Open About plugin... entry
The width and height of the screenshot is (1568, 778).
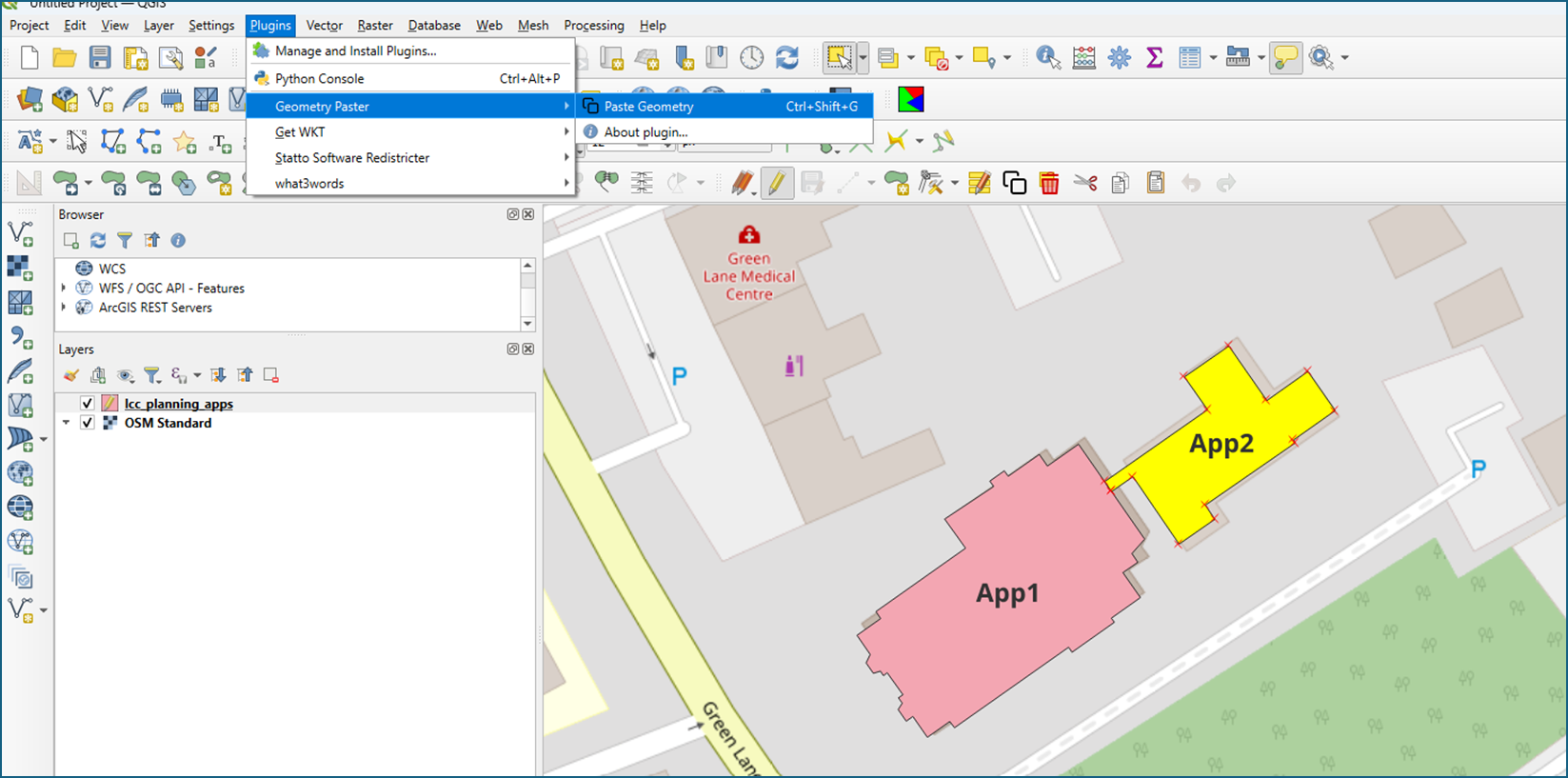tap(725, 132)
